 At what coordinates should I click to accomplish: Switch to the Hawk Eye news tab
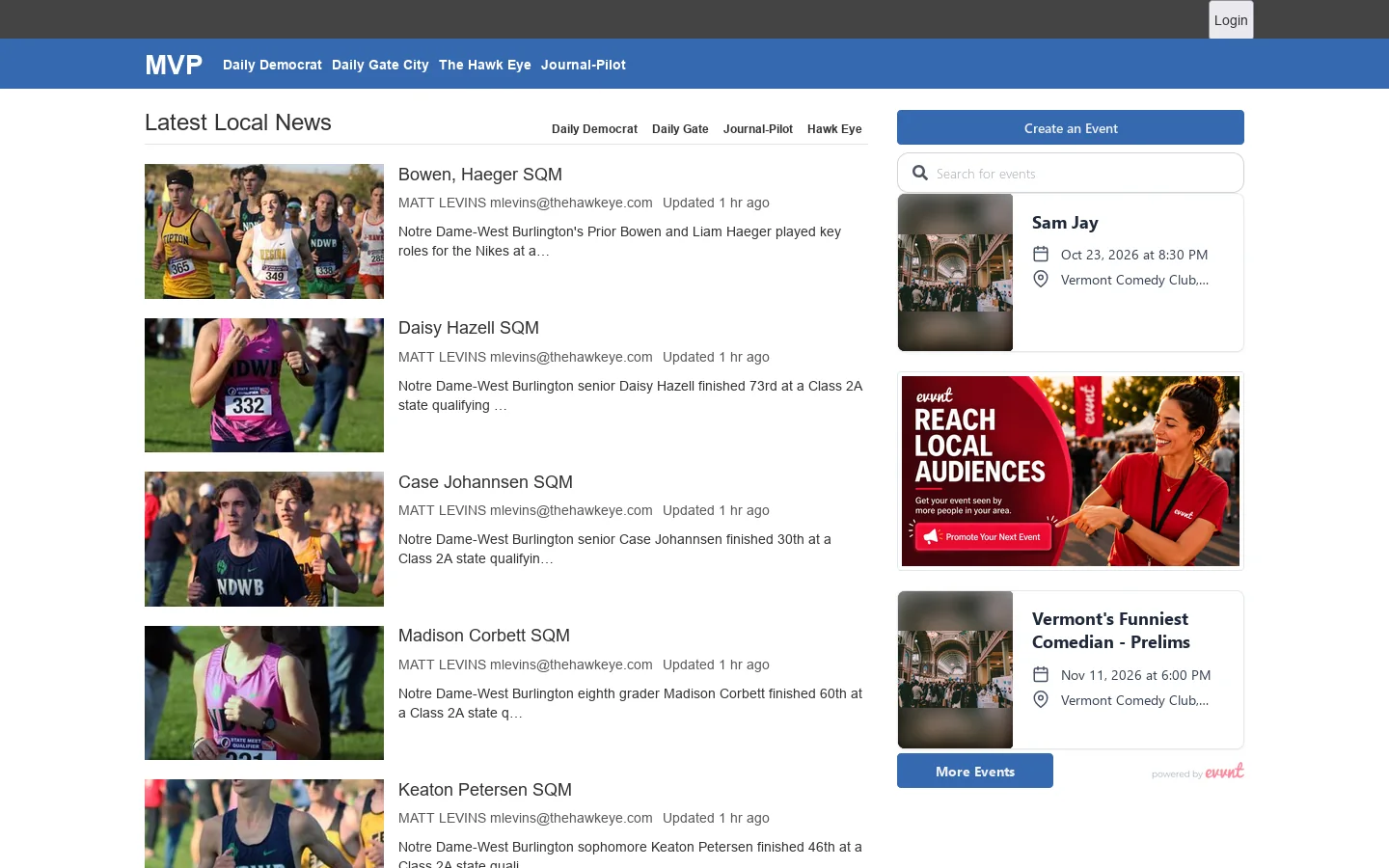834,129
